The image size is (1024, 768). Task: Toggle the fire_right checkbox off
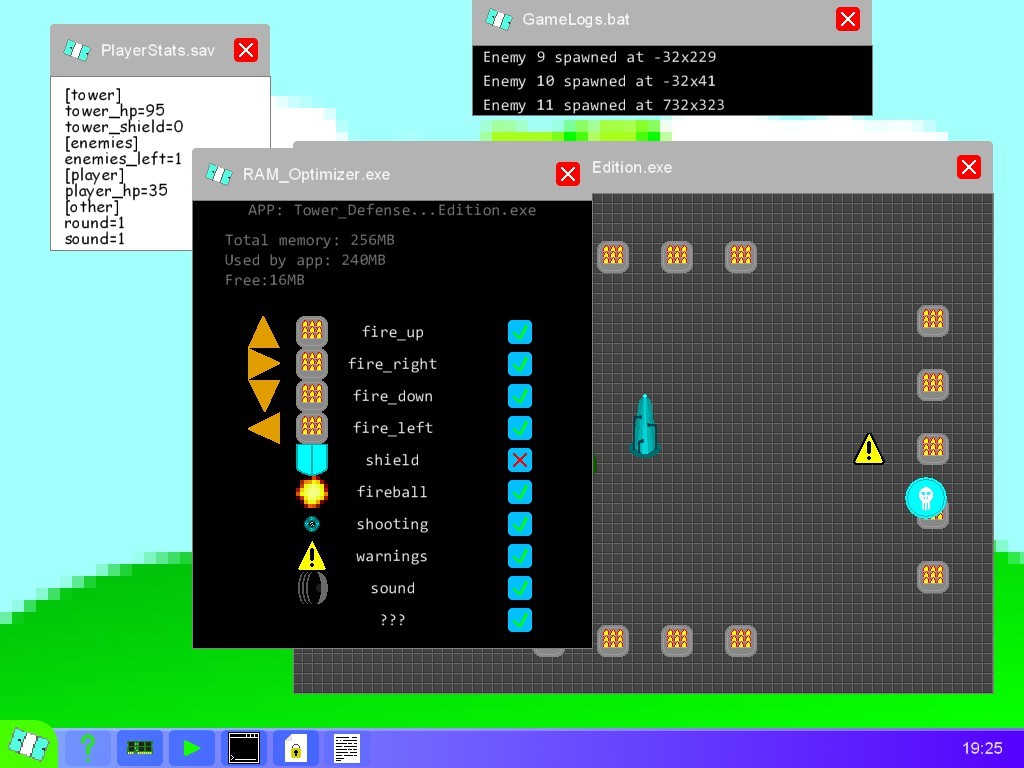pyautogui.click(x=519, y=364)
